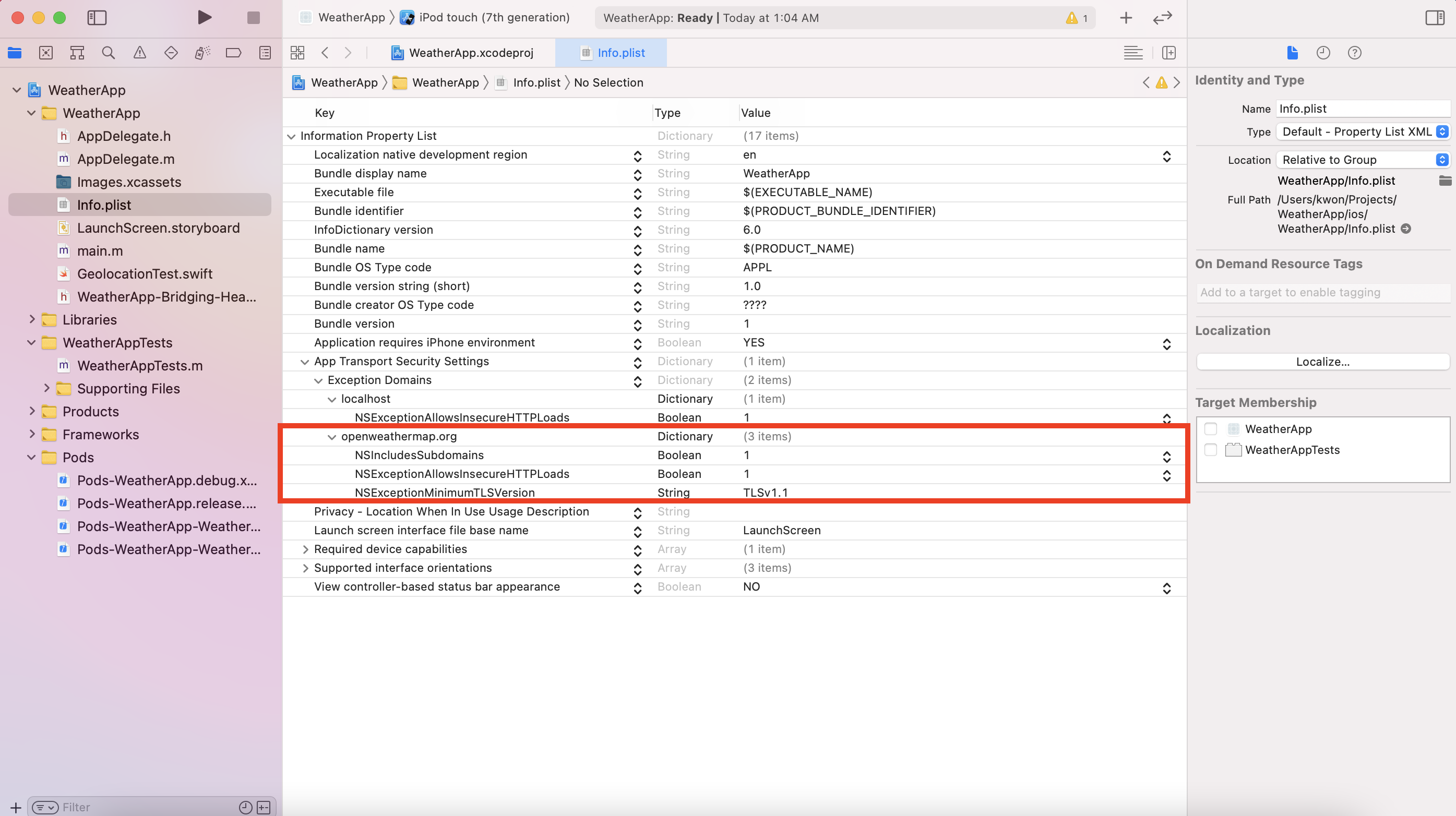Select GeolocationTest.swift in the navigator

point(144,274)
